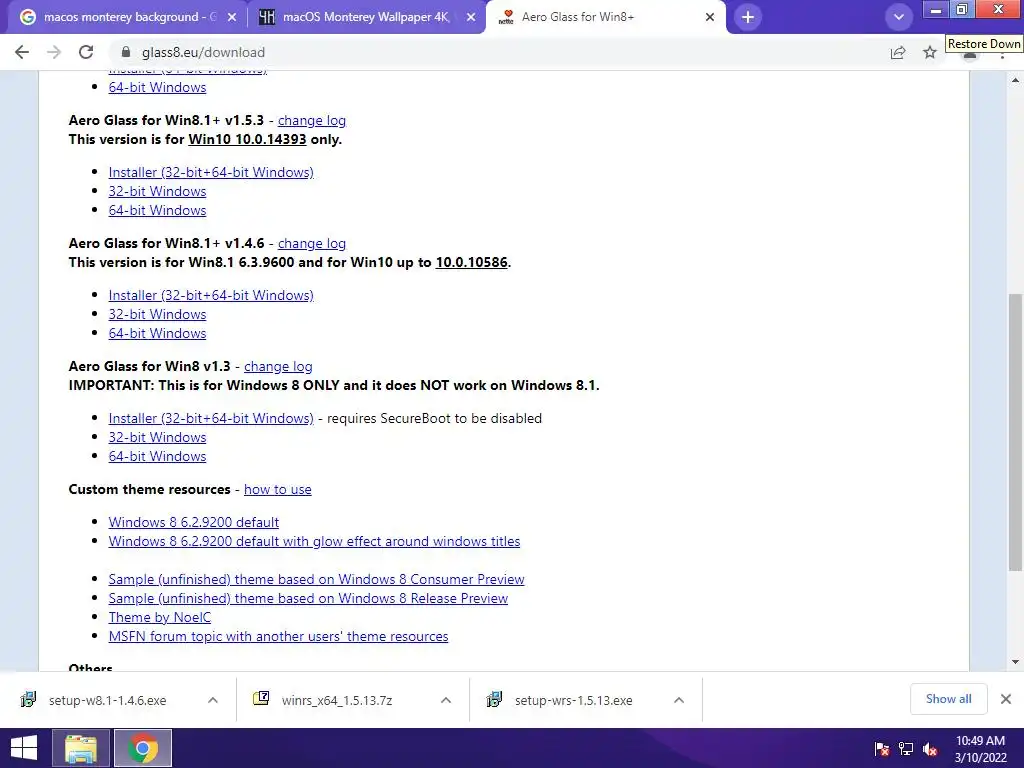Open Win8 v1.3 change log
This screenshot has height=768, width=1024.
[x=278, y=366]
